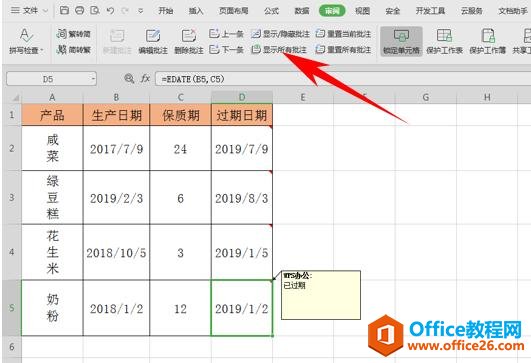The width and height of the screenshot is (531, 363).
Task: Go to next comment 下一条
Action: [x=226, y=50]
